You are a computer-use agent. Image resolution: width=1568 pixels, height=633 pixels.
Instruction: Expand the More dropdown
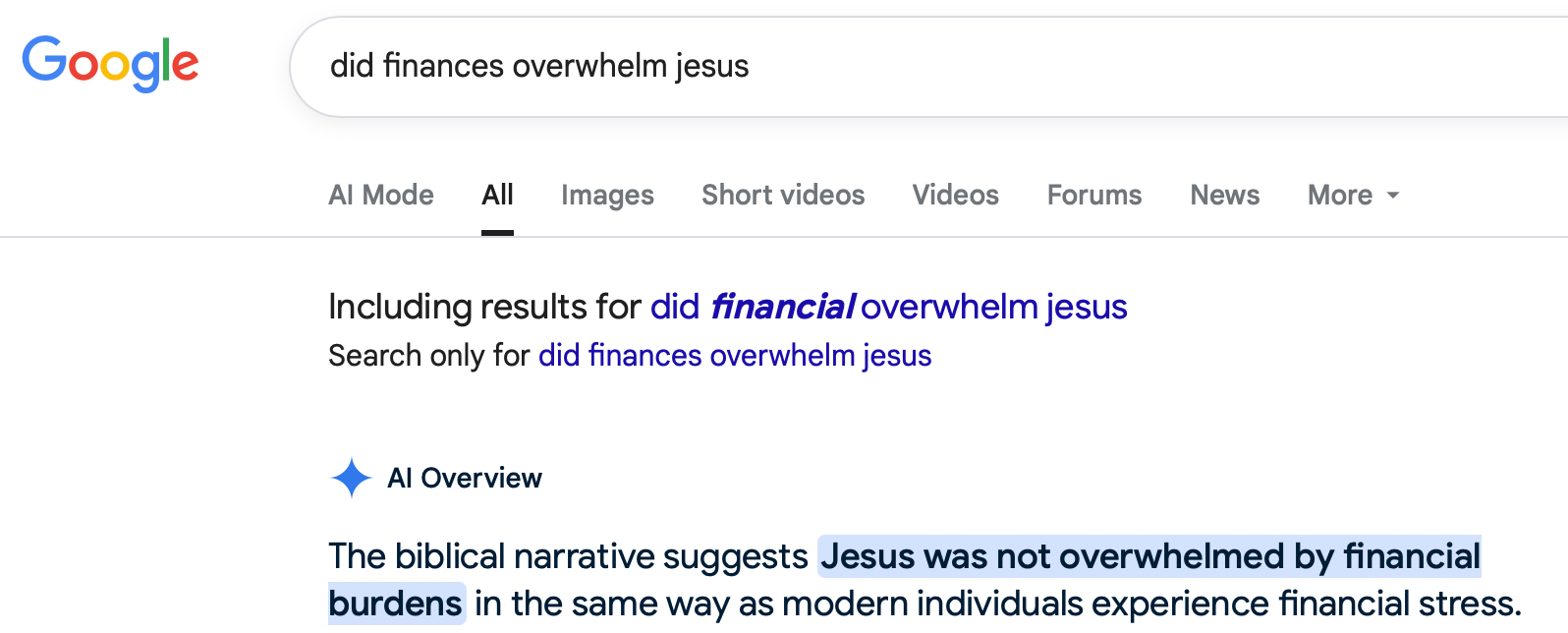[x=1353, y=196]
